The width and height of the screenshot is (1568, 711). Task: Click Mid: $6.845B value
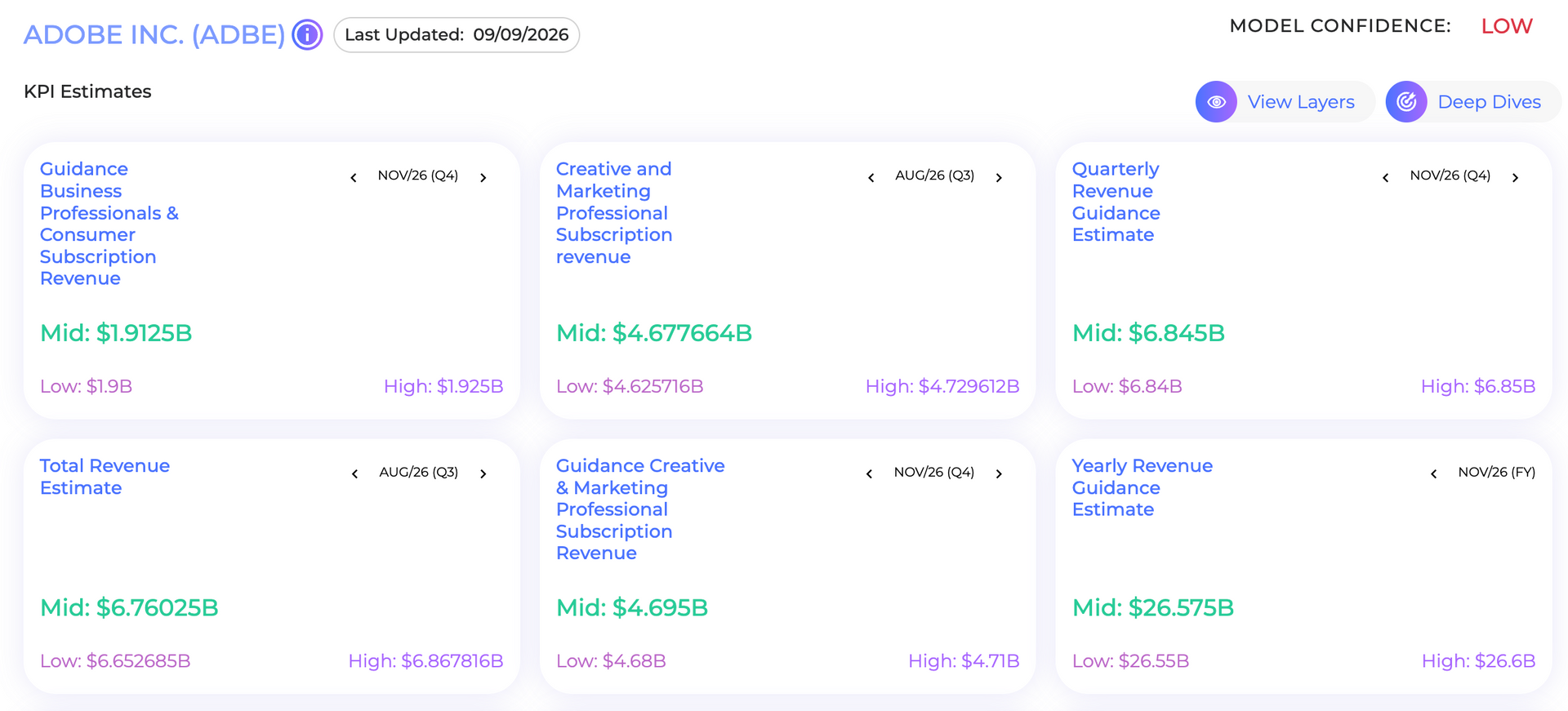point(1148,333)
